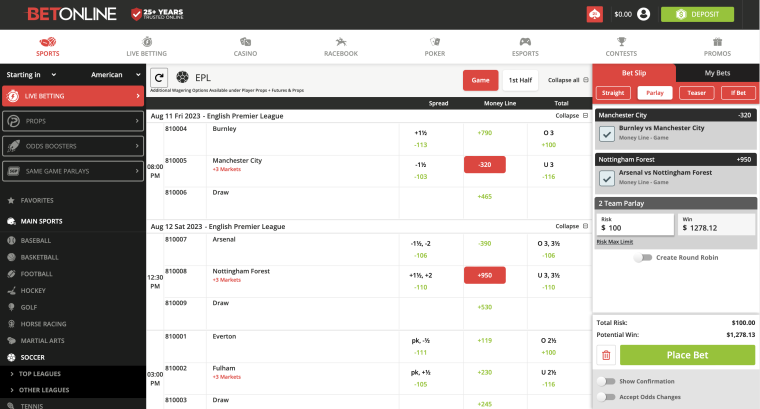Enable Create Round Robin toggle

click(x=643, y=257)
